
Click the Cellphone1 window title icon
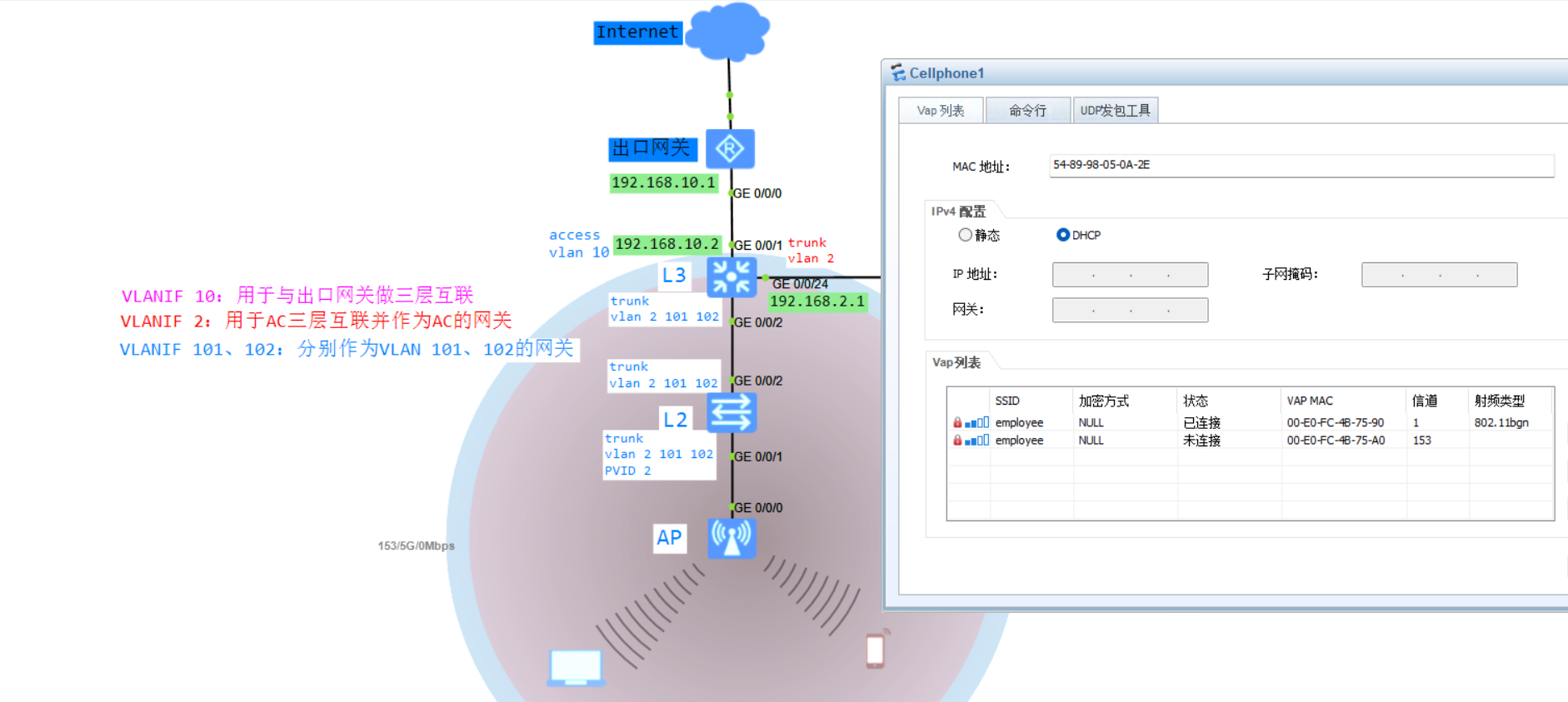coord(898,72)
